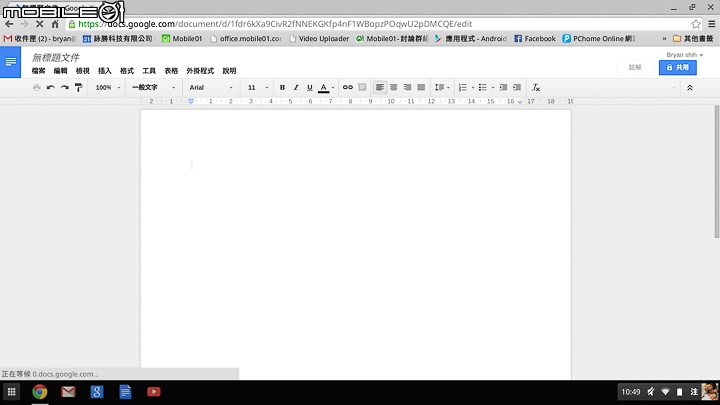Align text to the left
The image size is (720, 405).
(x=380, y=87)
